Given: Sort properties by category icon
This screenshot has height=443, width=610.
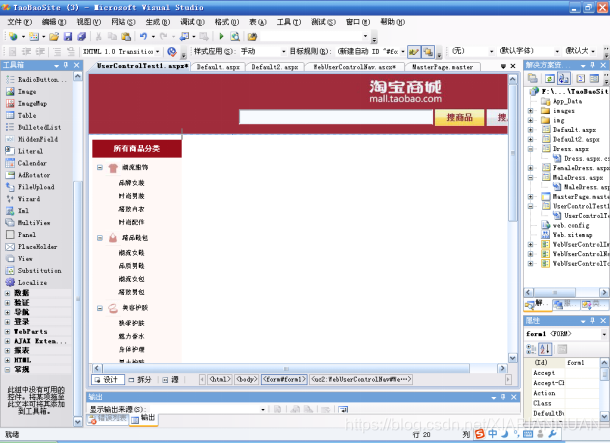Looking at the screenshot, I should click(x=531, y=349).
